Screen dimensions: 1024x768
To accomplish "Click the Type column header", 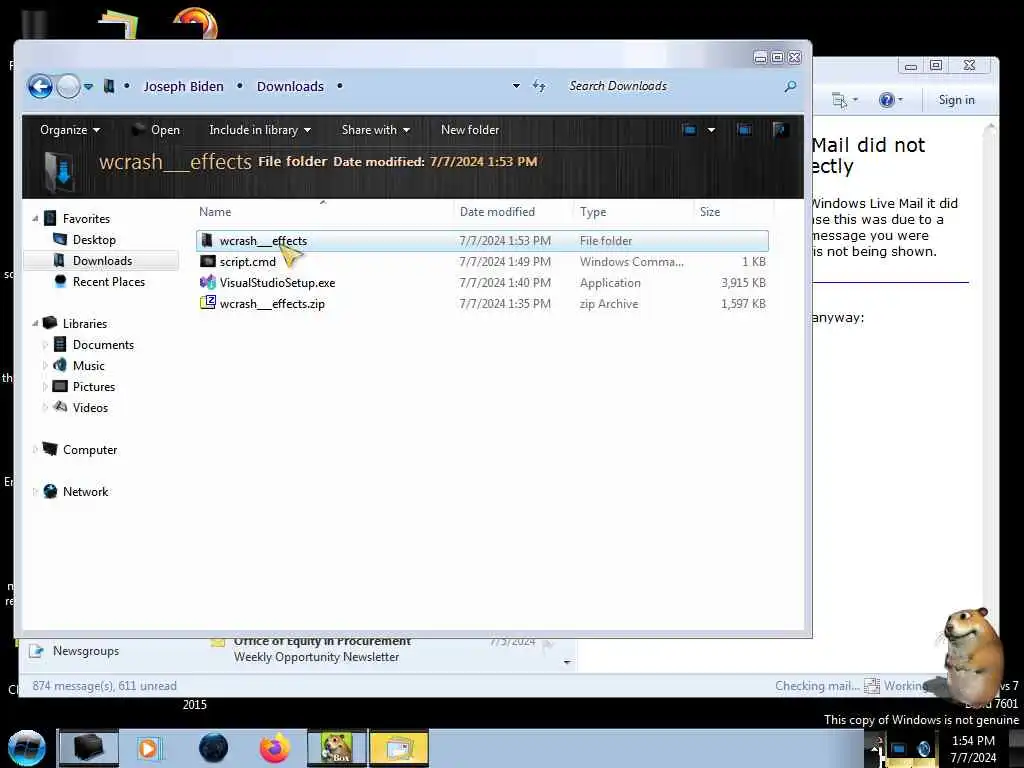I will tap(593, 212).
